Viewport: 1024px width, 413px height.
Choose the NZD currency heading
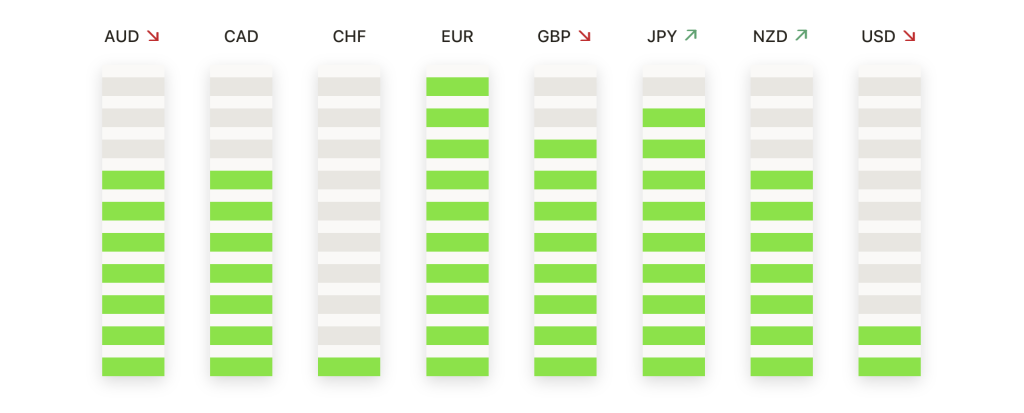click(770, 37)
